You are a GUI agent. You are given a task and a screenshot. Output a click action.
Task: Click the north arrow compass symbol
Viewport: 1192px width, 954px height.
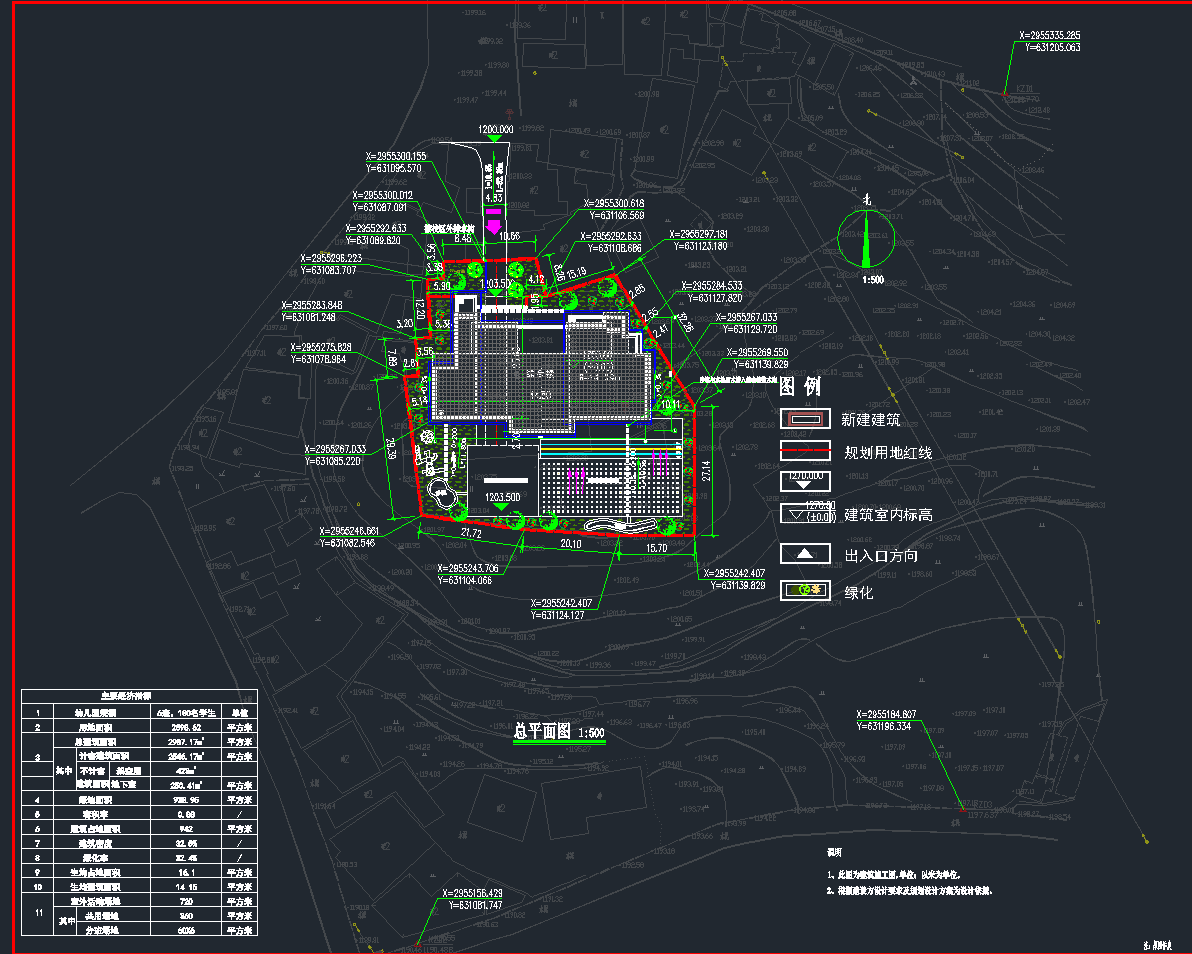[867, 240]
